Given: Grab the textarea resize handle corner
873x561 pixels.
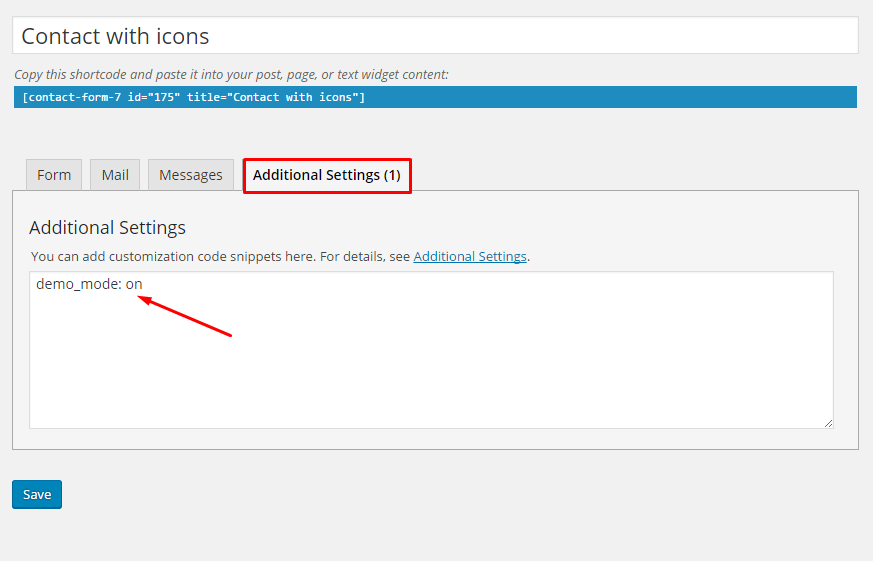Looking at the screenshot, I should point(828,423).
